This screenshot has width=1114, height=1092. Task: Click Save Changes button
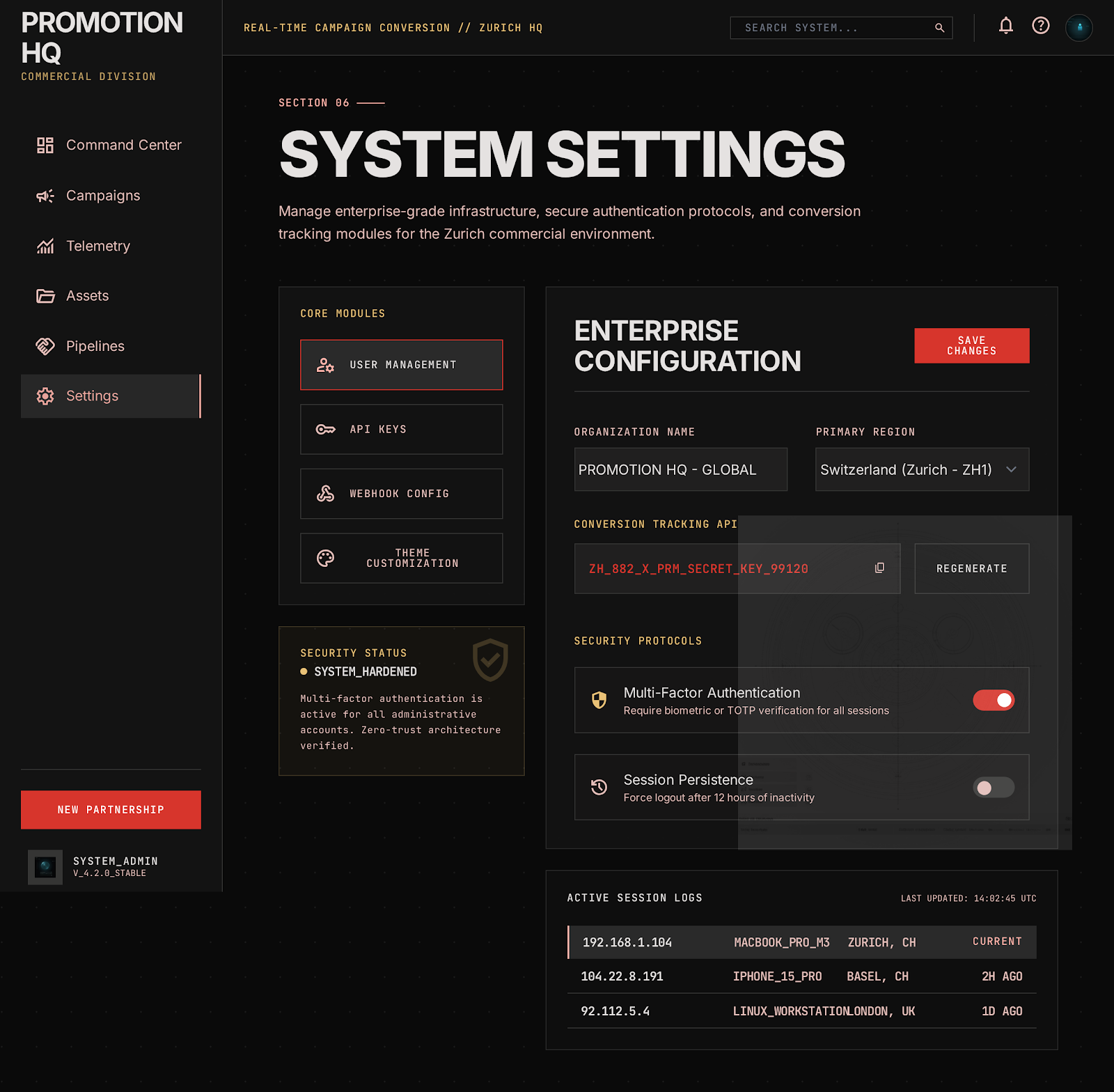971,345
